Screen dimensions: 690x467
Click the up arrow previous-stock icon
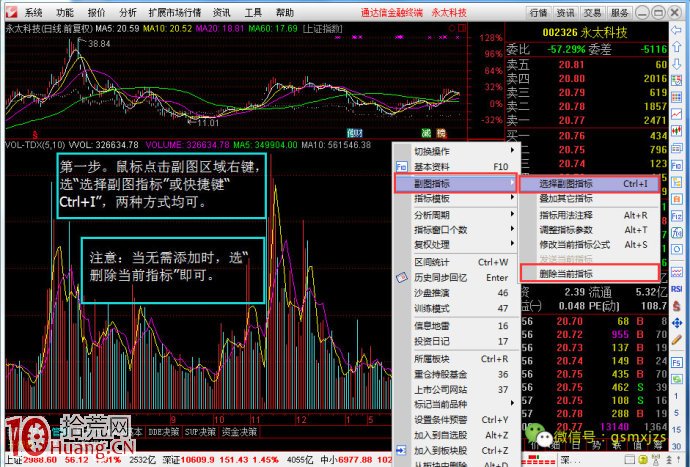tap(676, 47)
